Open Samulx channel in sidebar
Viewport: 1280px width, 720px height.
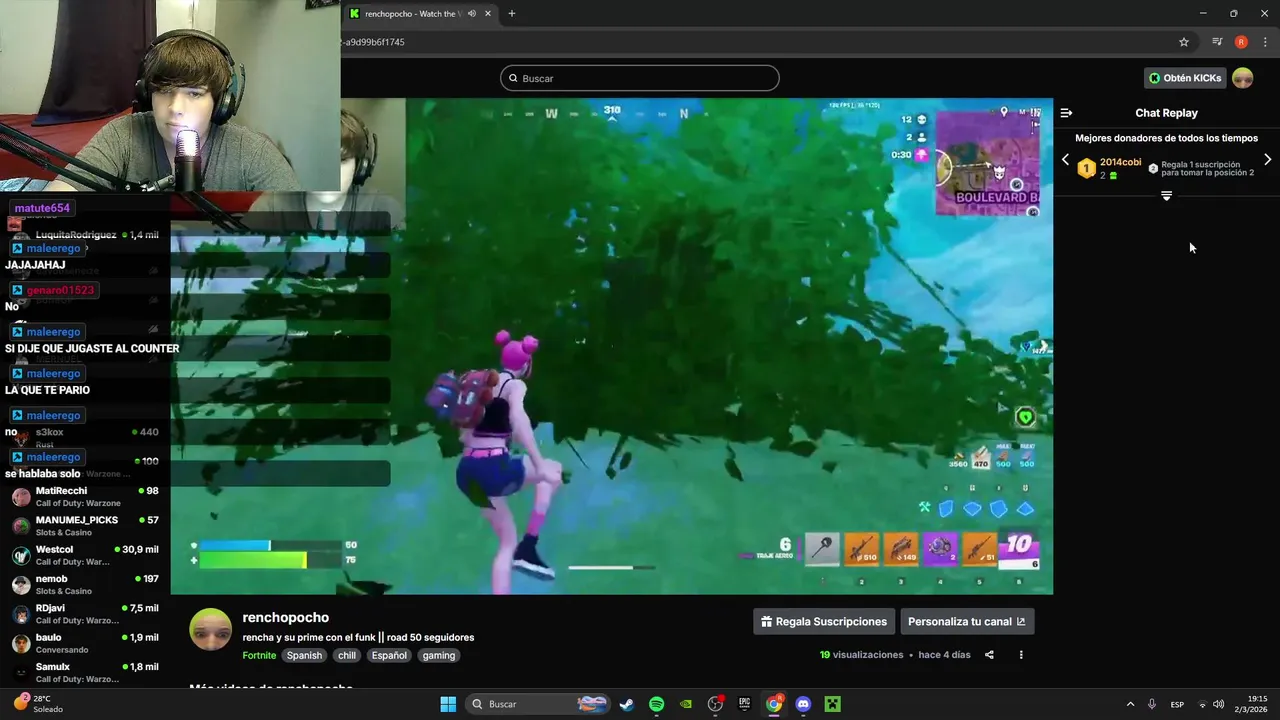click(x=85, y=672)
